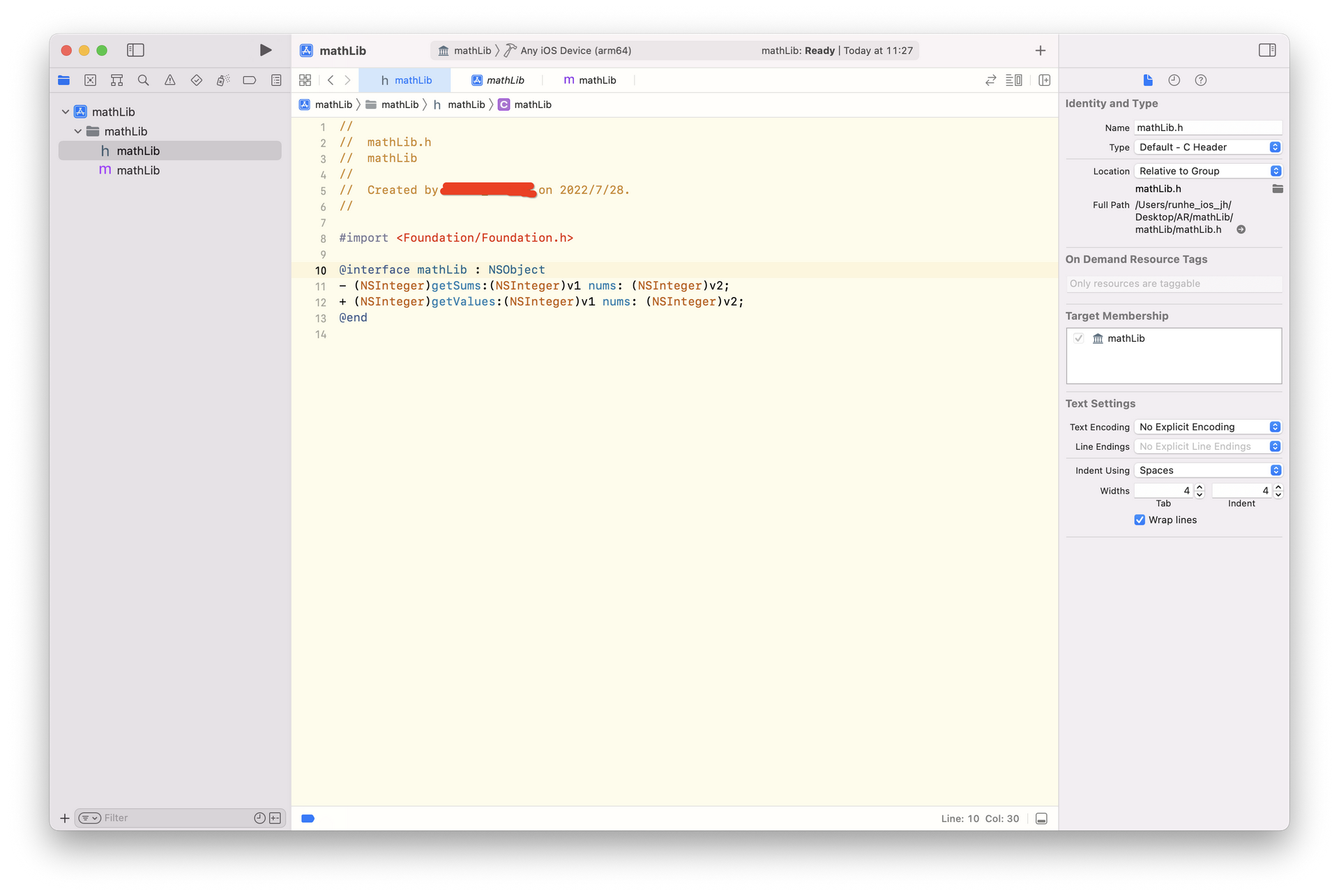
Task: Toggle Wrap lines checkbox
Action: pyautogui.click(x=1140, y=520)
